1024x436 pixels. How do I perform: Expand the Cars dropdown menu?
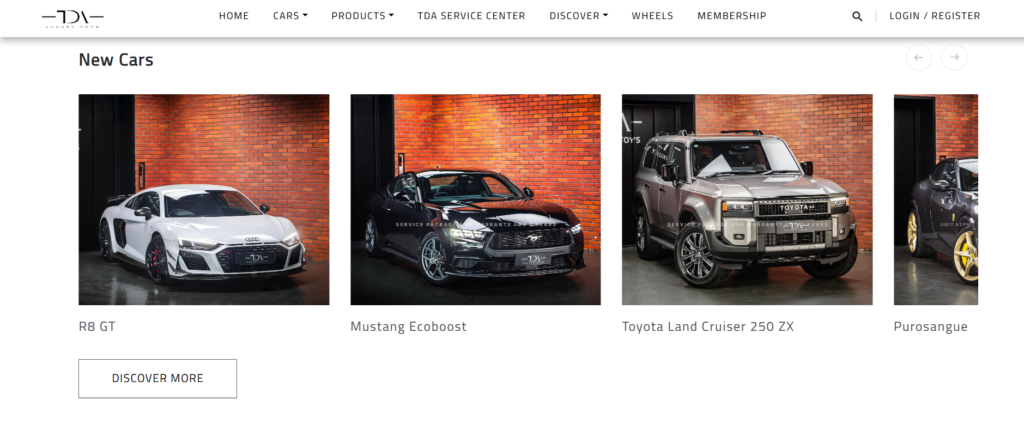click(290, 16)
